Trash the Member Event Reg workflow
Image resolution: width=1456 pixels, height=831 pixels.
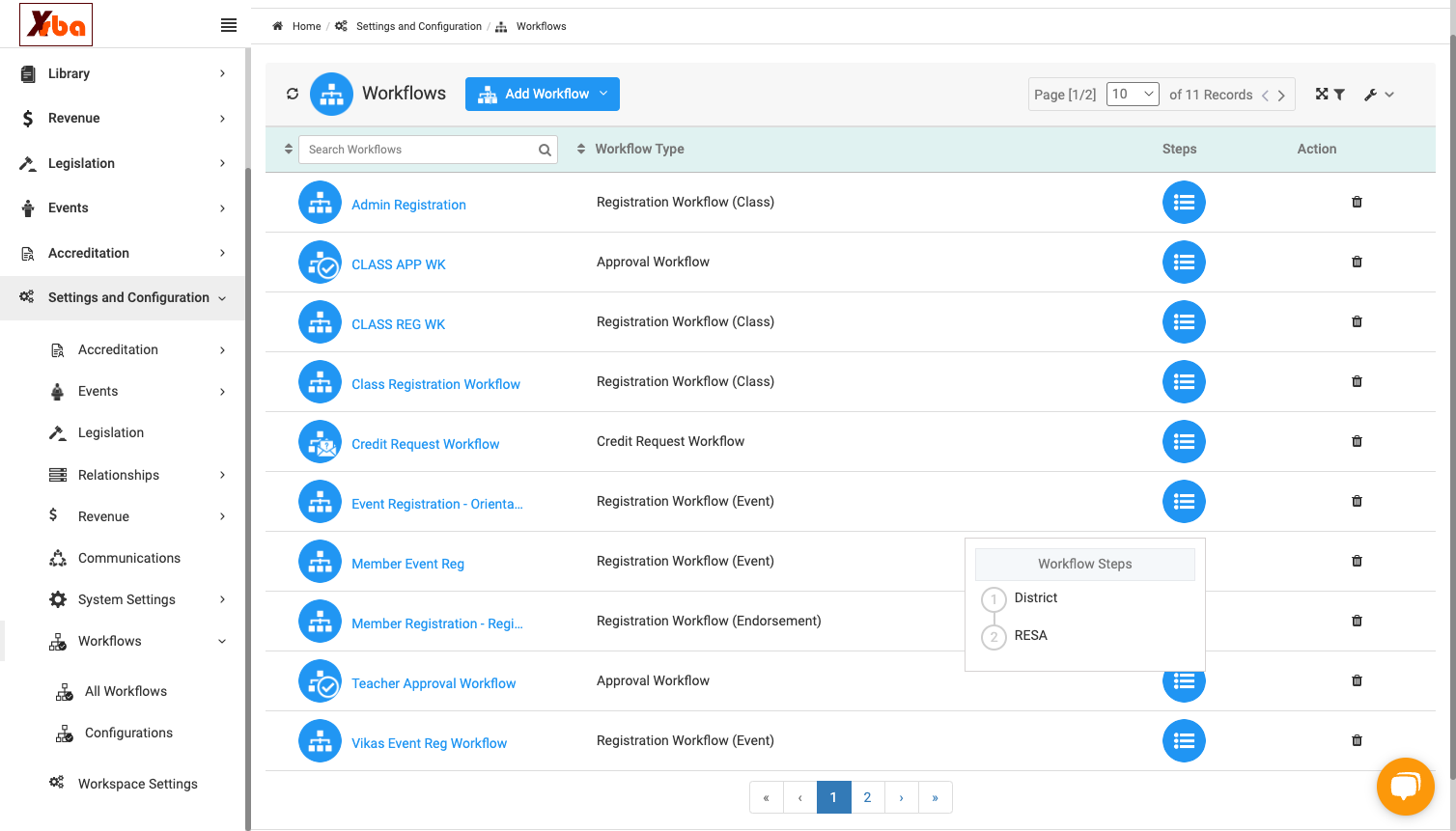[1357, 561]
